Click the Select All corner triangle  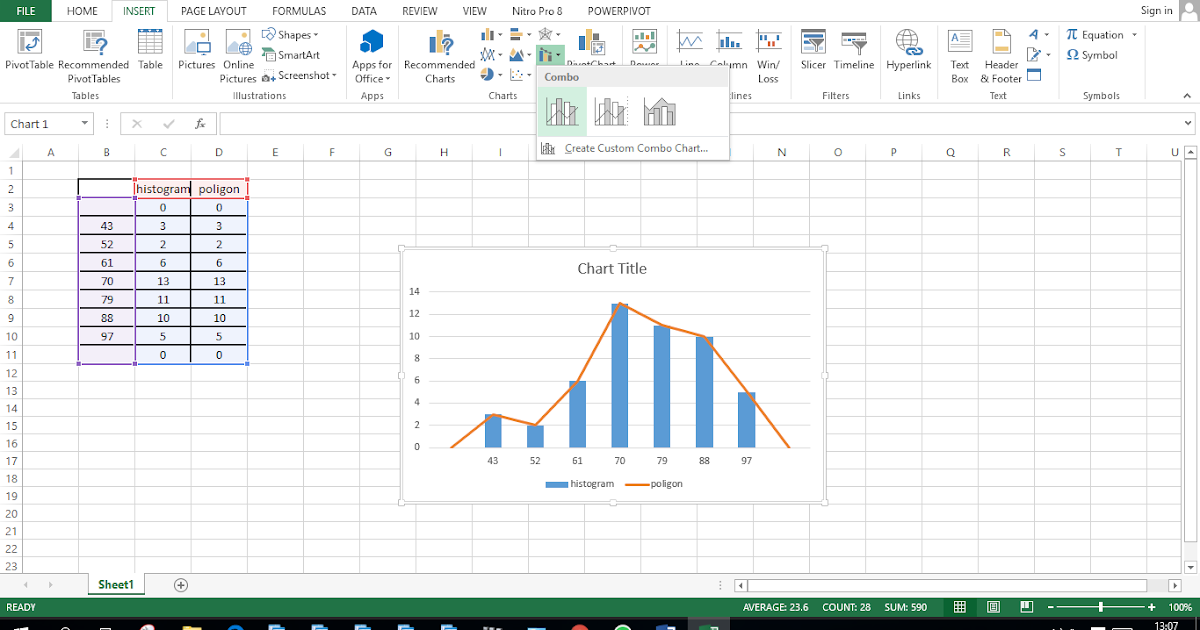(x=12, y=152)
